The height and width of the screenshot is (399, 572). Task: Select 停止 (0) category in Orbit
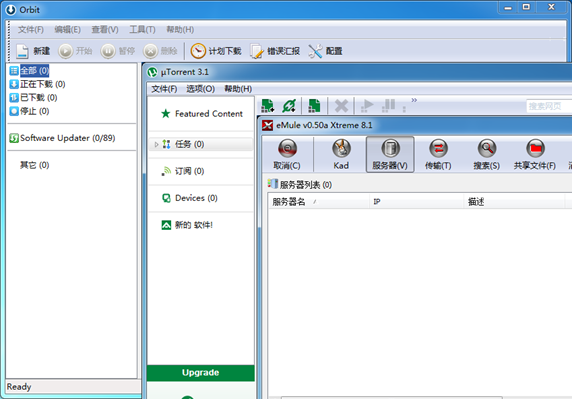pos(34,111)
